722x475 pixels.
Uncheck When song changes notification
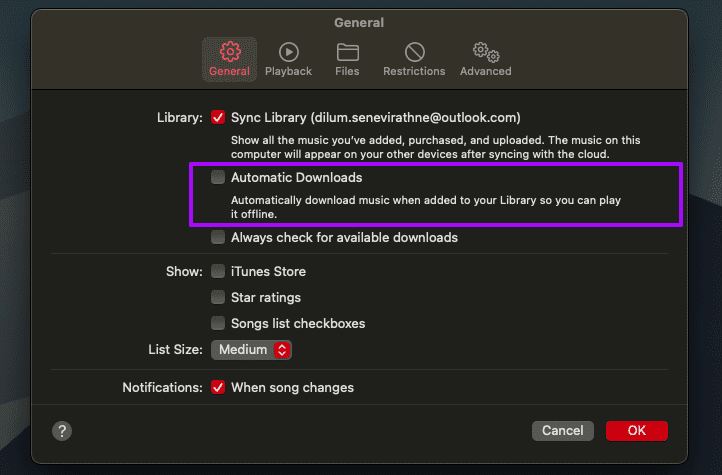pos(218,388)
